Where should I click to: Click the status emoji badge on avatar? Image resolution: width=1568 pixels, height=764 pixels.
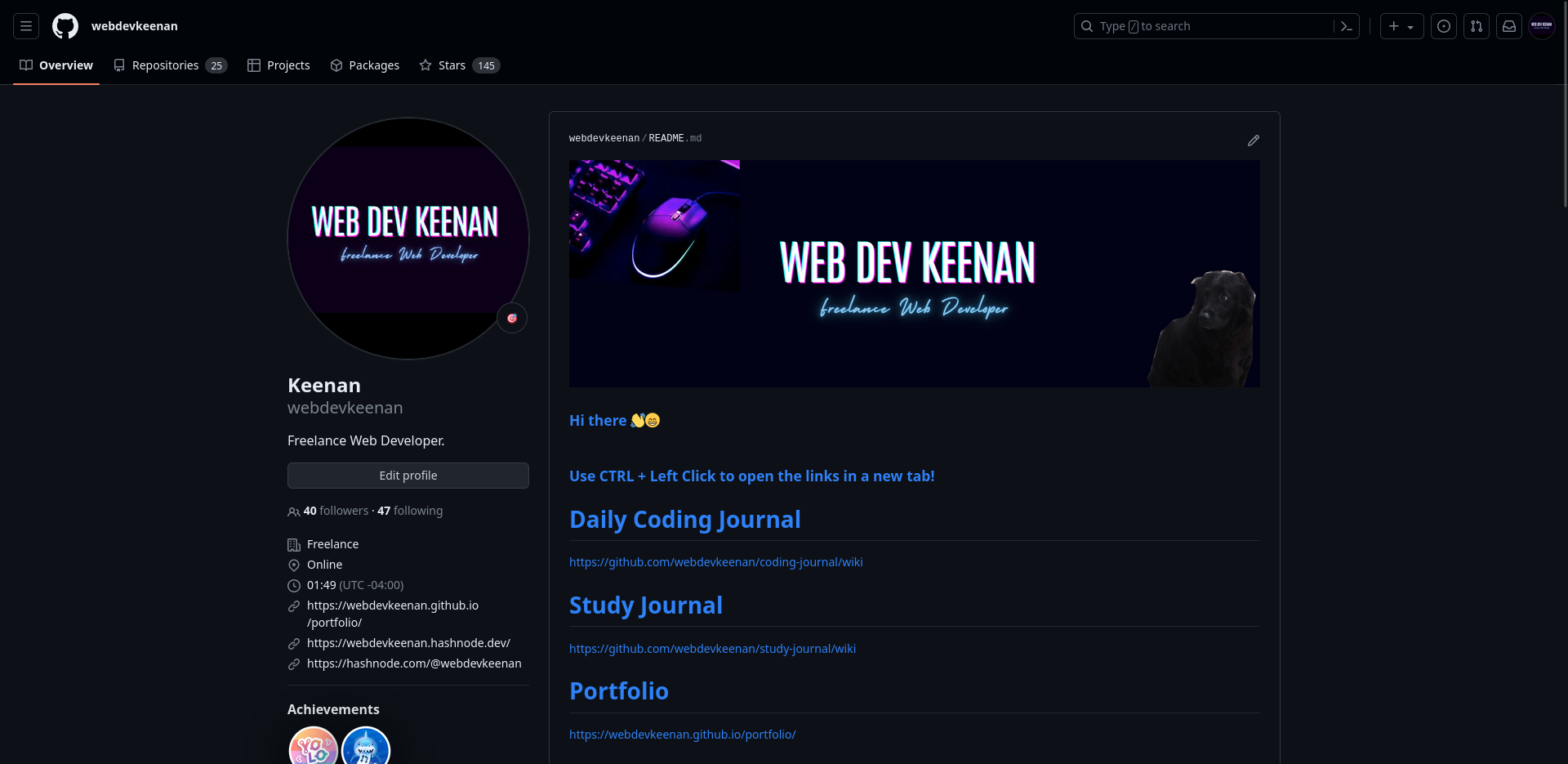pos(512,318)
